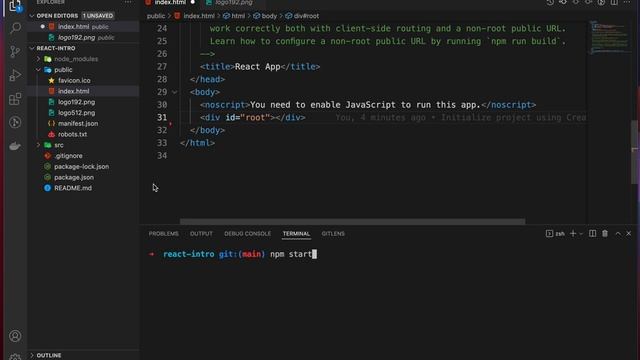Open package.json in the file tree
Image resolution: width=640 pixels, height=360 pixels.
pos(74,177)
